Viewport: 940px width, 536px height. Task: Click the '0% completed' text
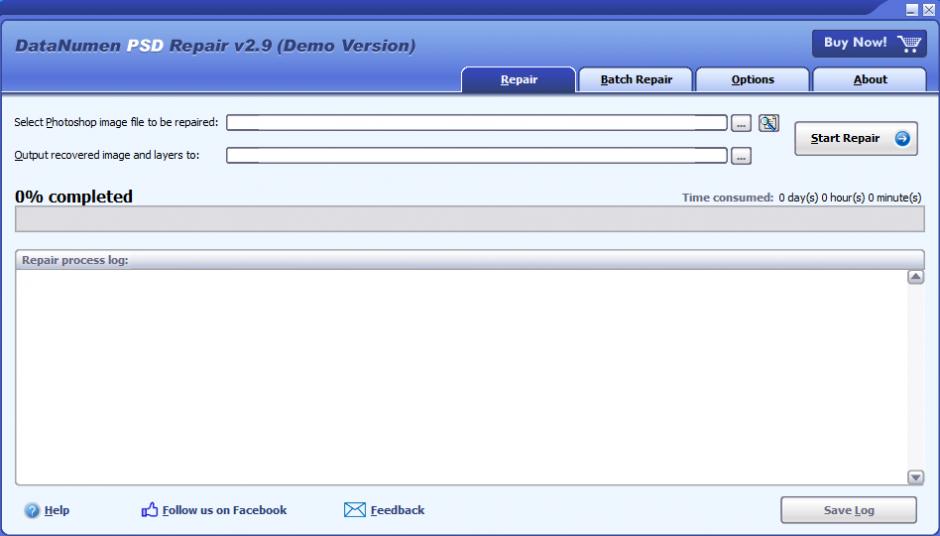coord(74,197)
